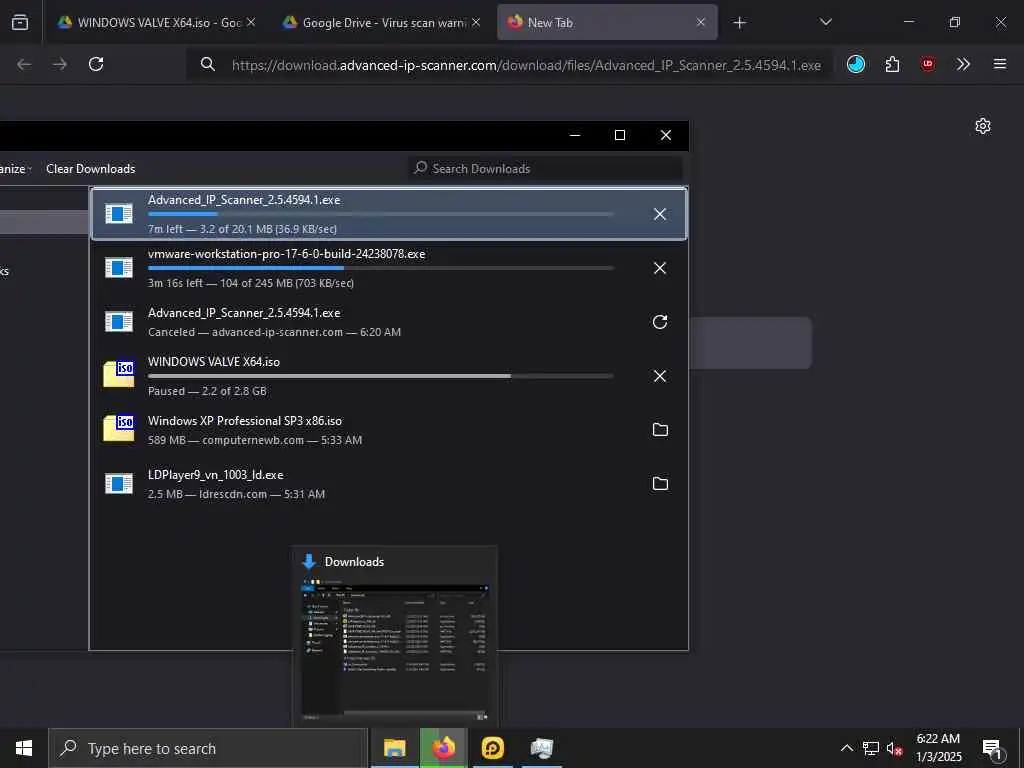Open the fourth taskbar app with computer icon
Screen dimensions: 1024x768
[541, 748]
